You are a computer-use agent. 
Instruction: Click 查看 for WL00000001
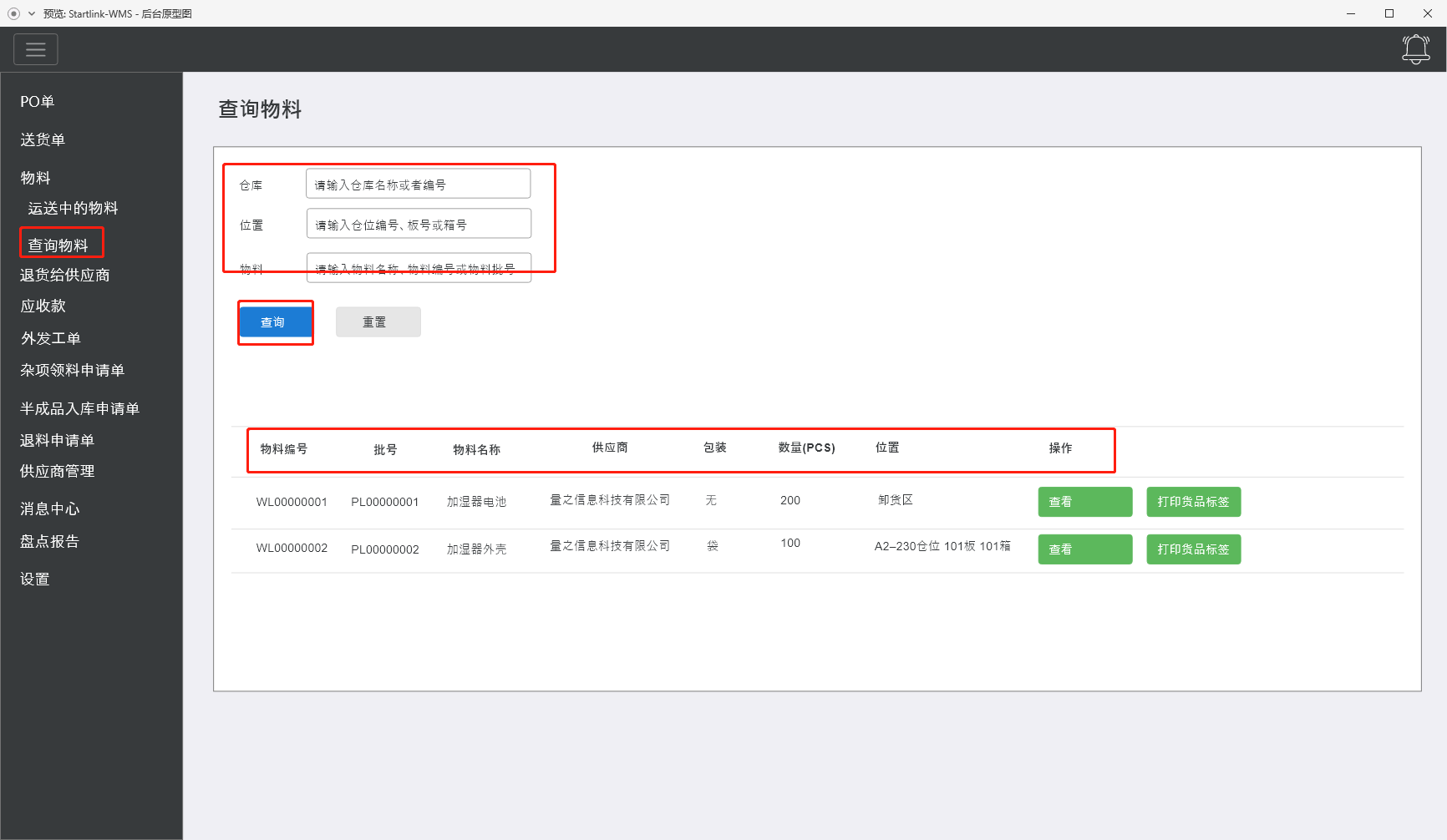[x=1085, y=502]
